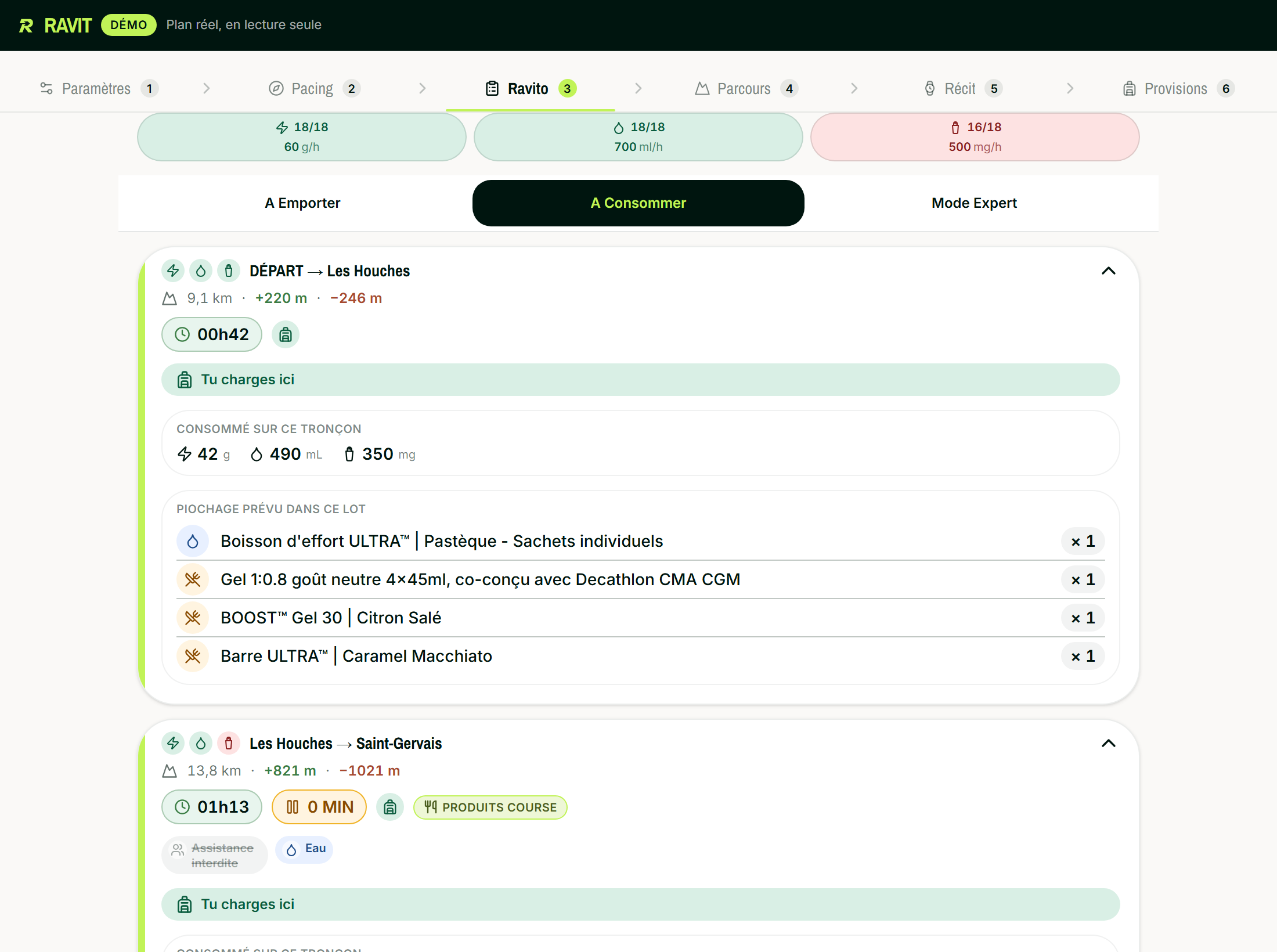
Task: Click the 01h13 time badge
Action: 212,807
